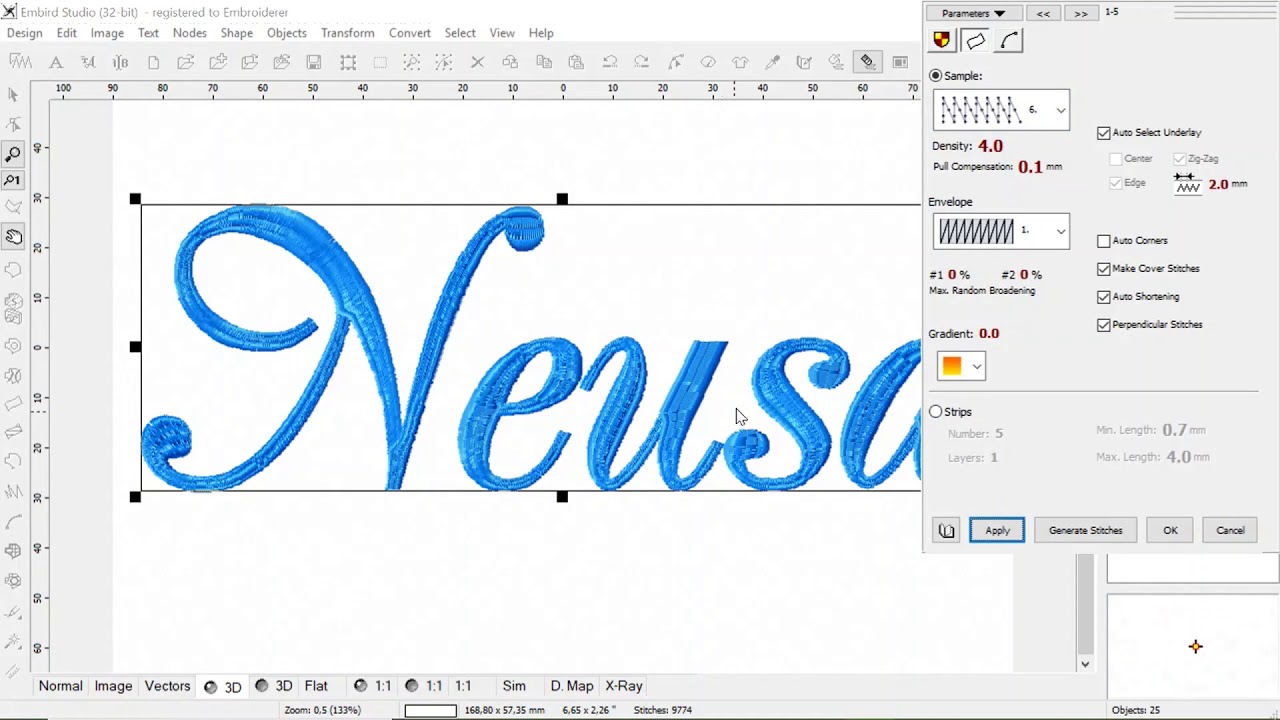Open the Convert menu
This screenshot has width=1280, height=720.
(x=410, y=33)
